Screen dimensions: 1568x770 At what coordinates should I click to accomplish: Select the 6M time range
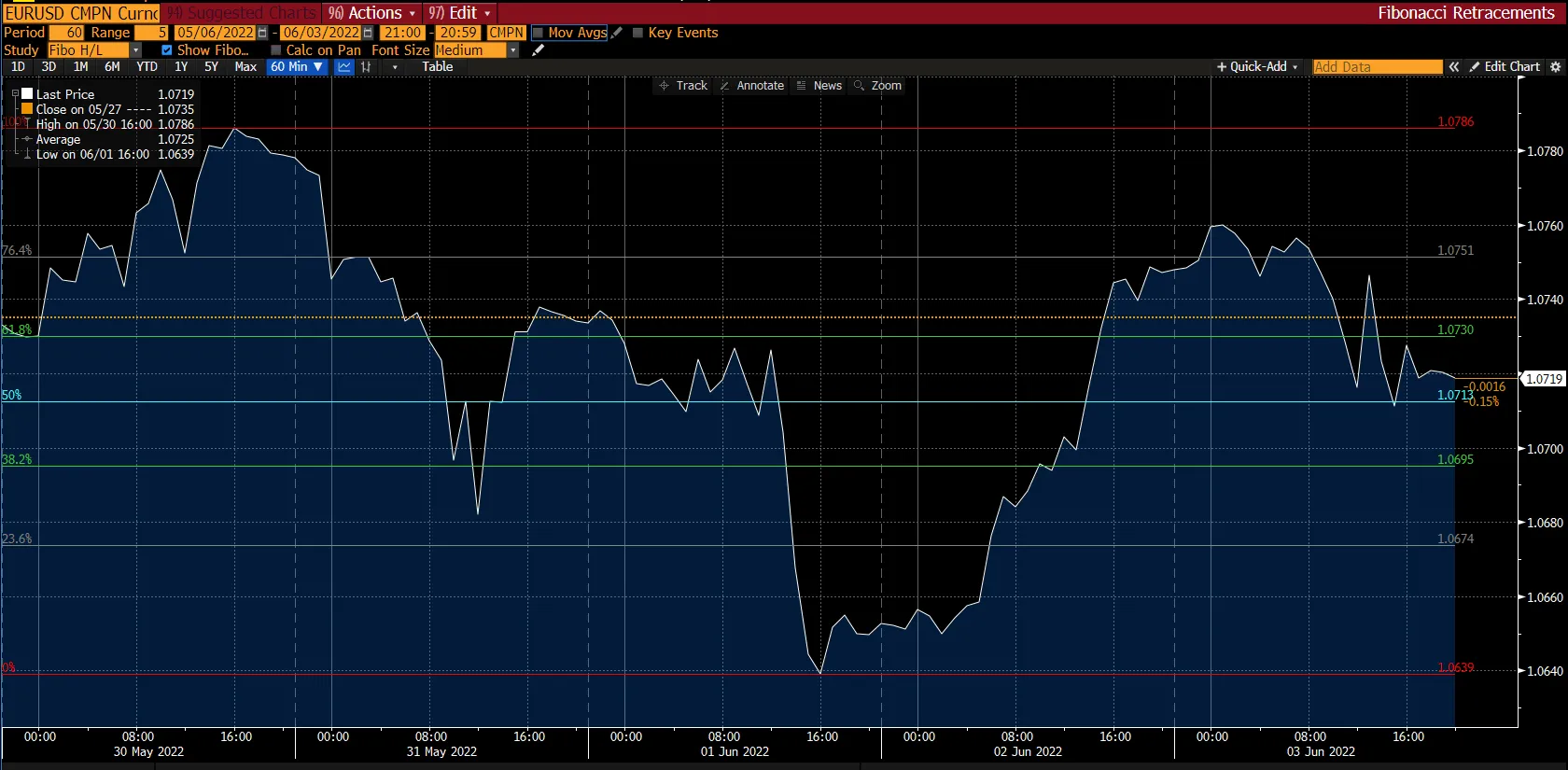(x=112, y=67)
